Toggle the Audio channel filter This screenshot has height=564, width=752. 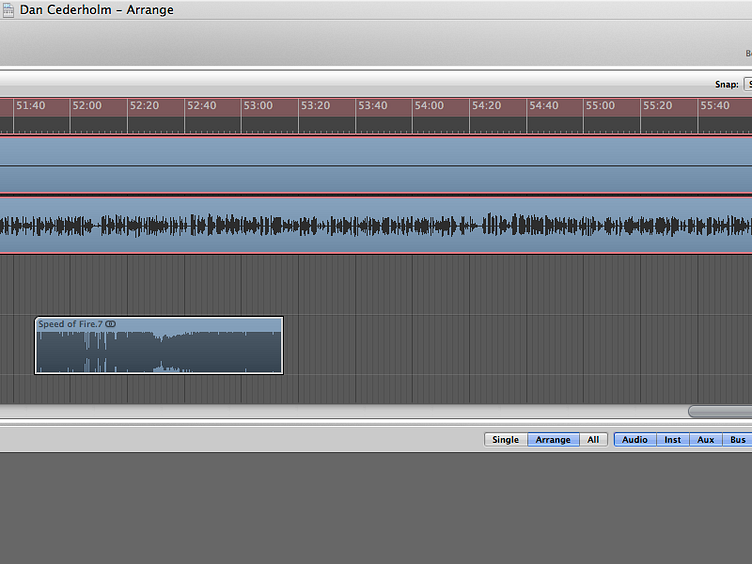(635, 440)
